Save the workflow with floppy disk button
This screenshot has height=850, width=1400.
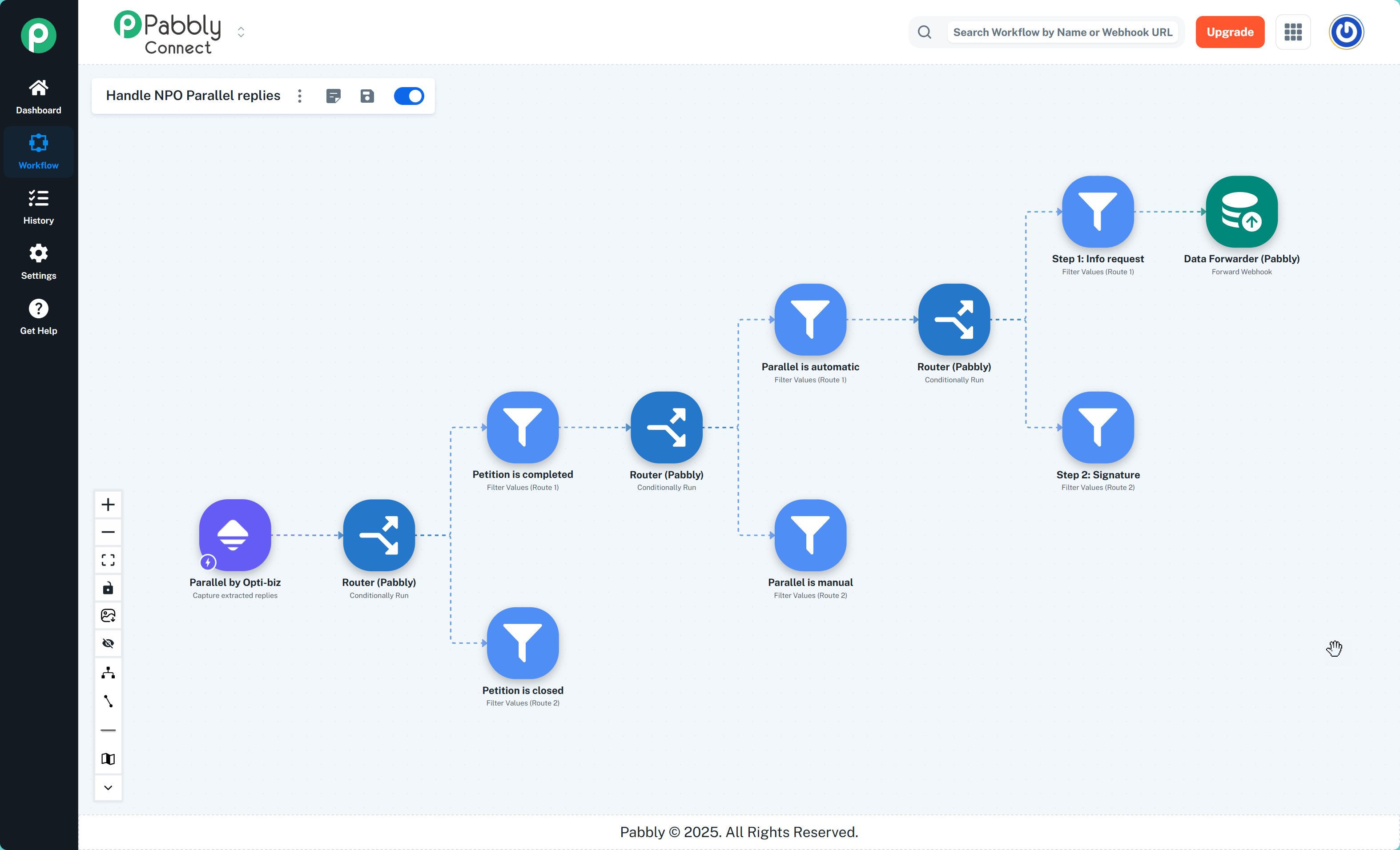(367, 96)
